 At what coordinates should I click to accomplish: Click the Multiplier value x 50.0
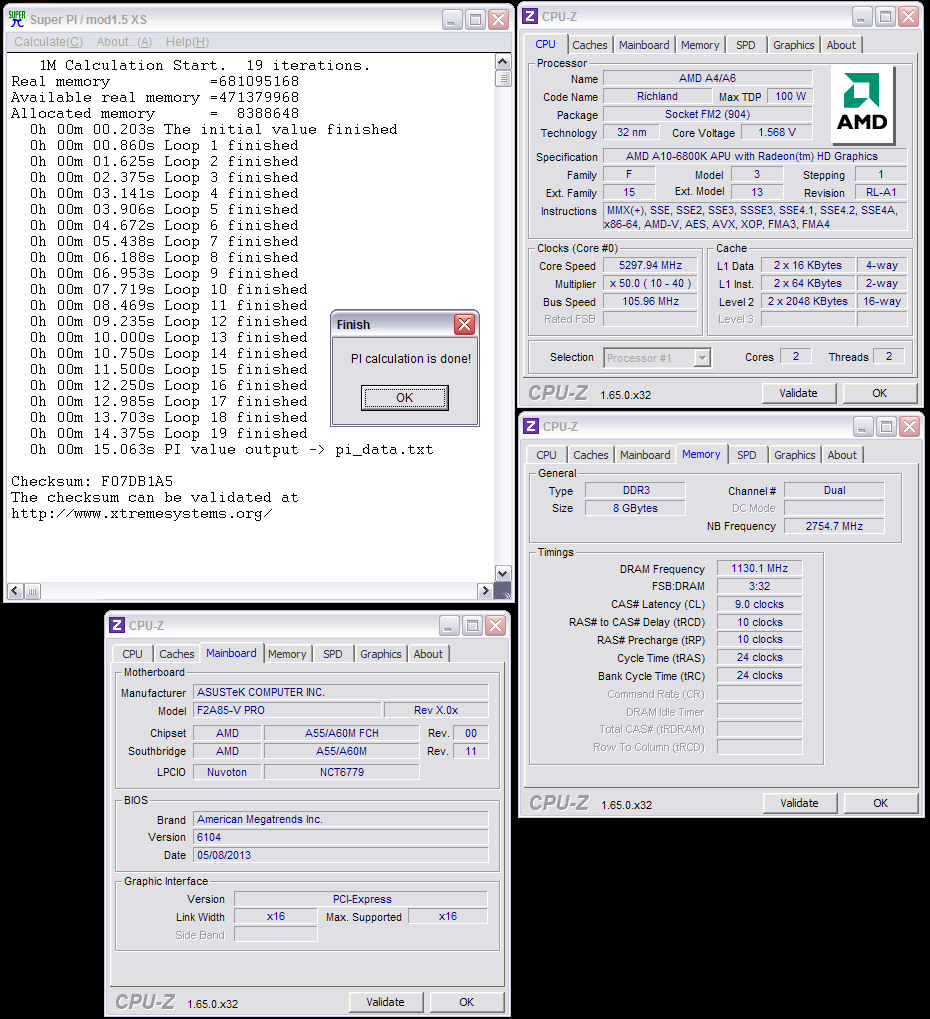tap(651, 283)
